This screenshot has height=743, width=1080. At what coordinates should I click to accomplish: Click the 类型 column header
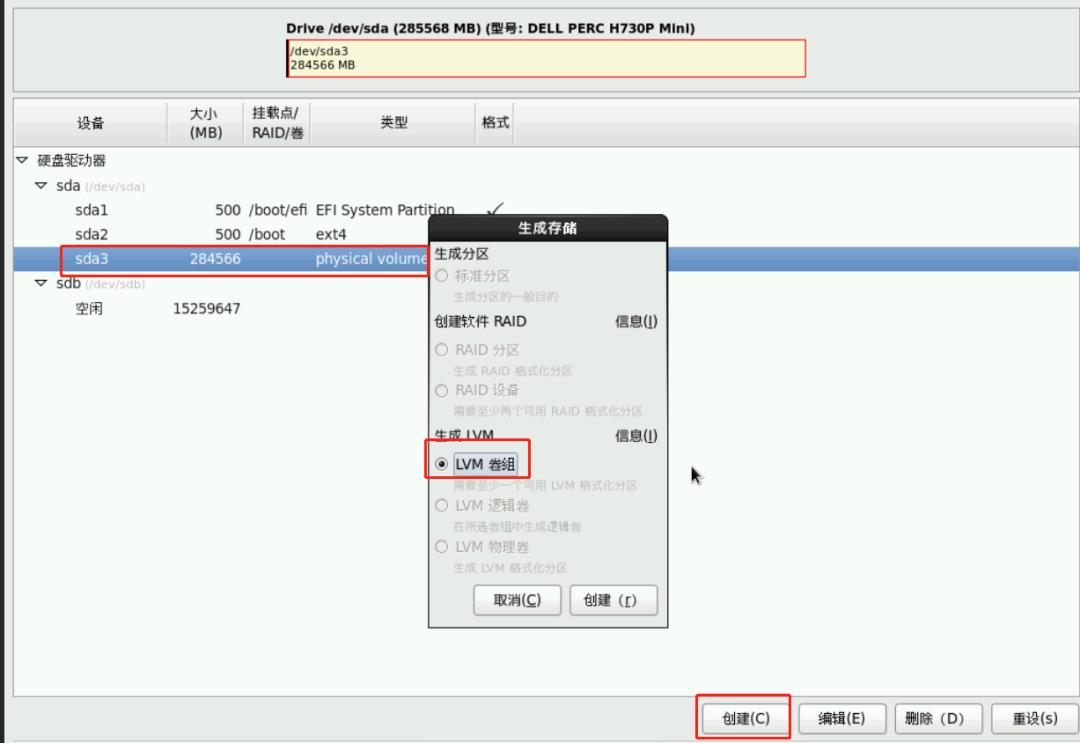tap(393, 123)
